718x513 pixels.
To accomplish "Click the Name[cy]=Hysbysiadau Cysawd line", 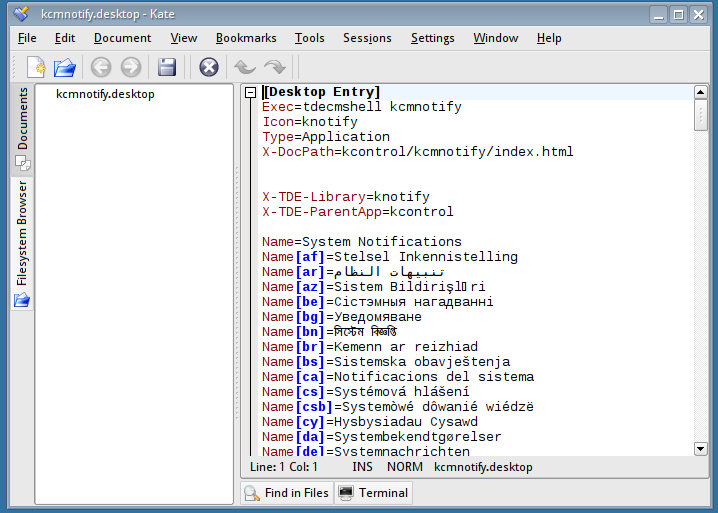I will coord(370,421).
